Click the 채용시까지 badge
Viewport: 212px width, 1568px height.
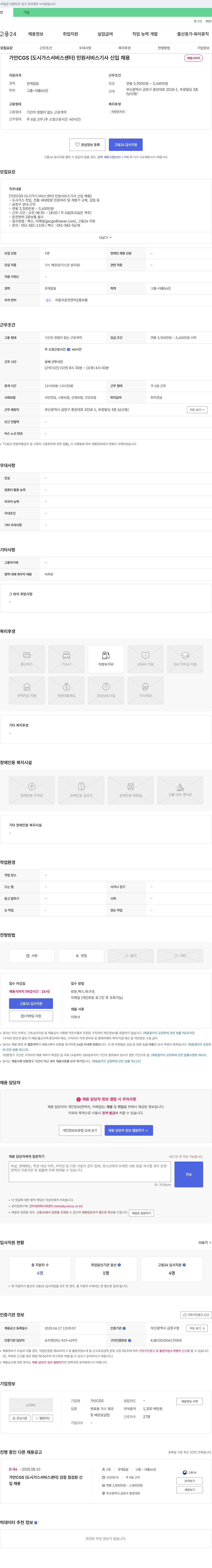(193, 58)
